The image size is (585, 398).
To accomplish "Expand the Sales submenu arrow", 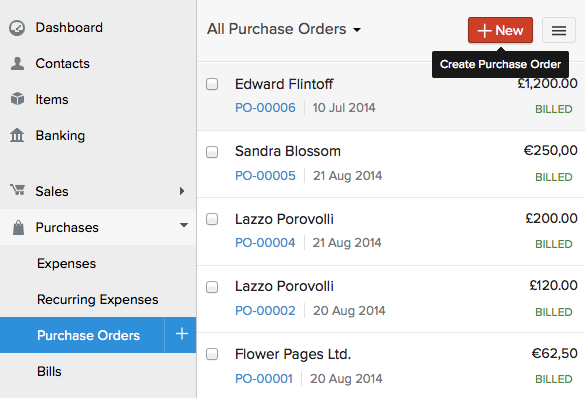I will tap(182, 191).
